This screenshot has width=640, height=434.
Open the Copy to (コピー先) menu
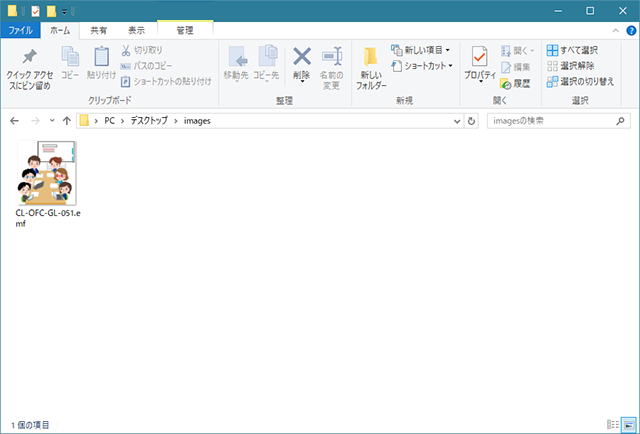pos(266,64)
